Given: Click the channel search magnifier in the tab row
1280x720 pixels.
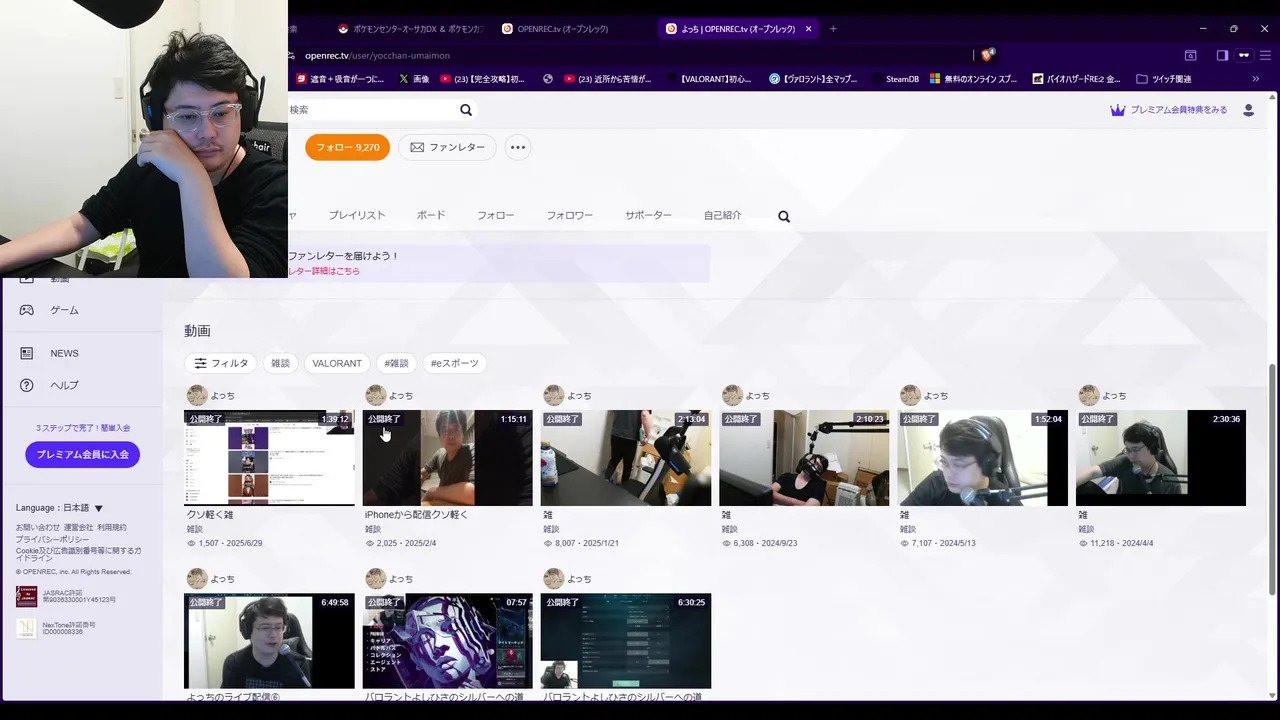Looking at the screenshot, I should [784, 216].
